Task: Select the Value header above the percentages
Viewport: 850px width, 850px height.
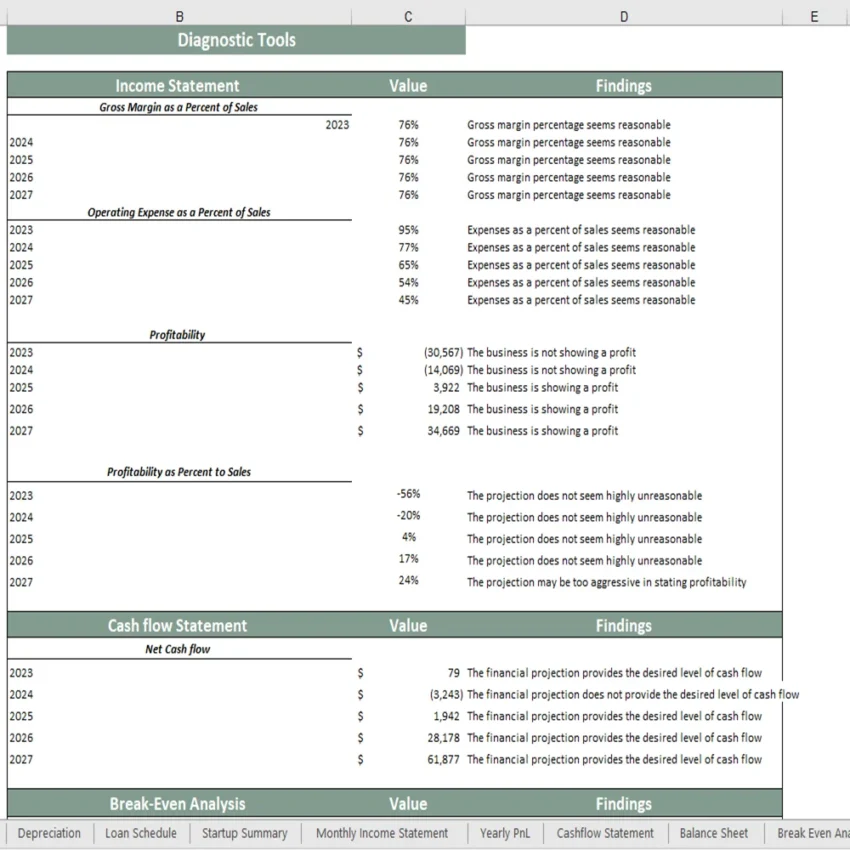Action: point(408,85)
